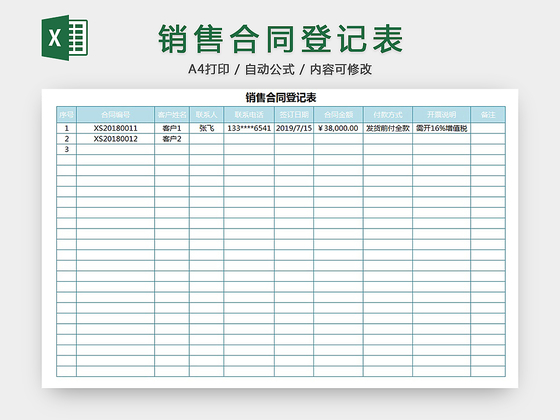Click cell with contract number XS20180011
This screenshot has width=560, height=420.
point(115,128)
